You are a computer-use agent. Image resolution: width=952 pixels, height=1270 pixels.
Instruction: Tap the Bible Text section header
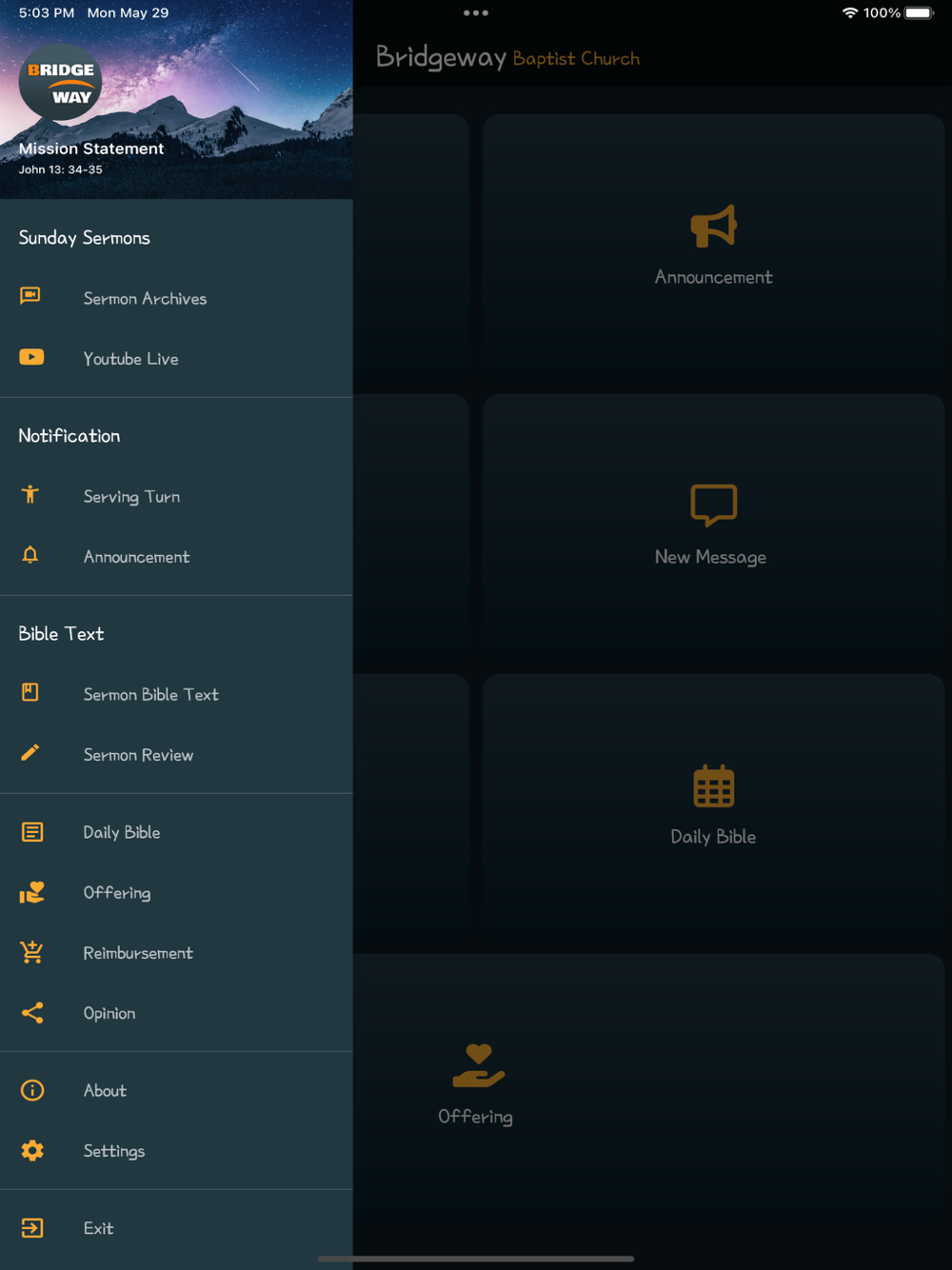(61, 633)
